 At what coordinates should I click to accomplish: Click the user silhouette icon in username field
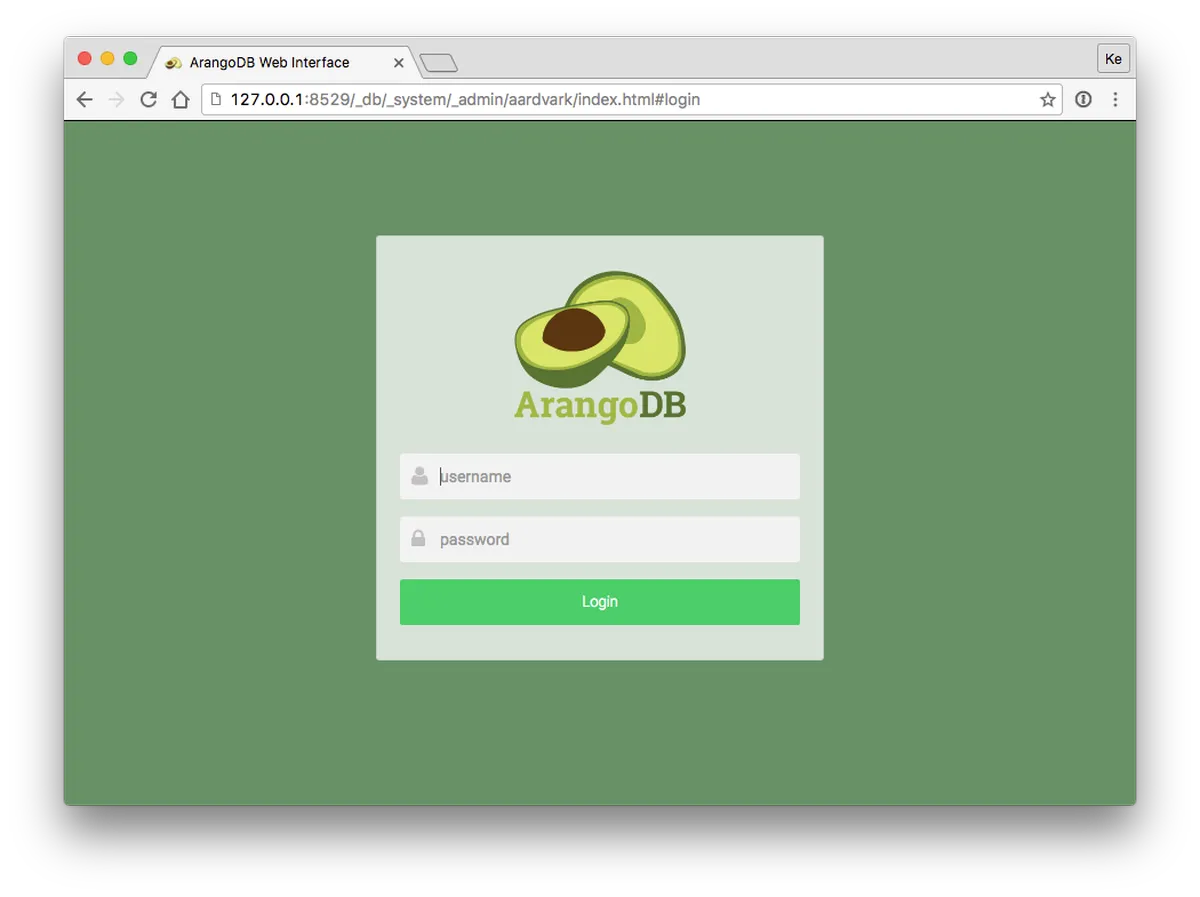coord(420,477)
